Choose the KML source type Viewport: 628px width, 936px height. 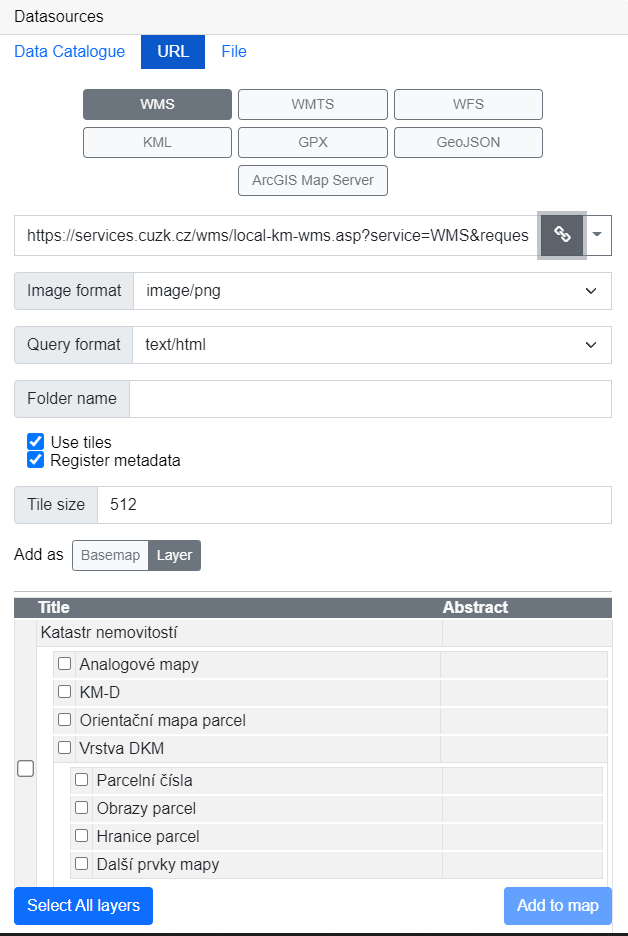(x=157, y=142)
